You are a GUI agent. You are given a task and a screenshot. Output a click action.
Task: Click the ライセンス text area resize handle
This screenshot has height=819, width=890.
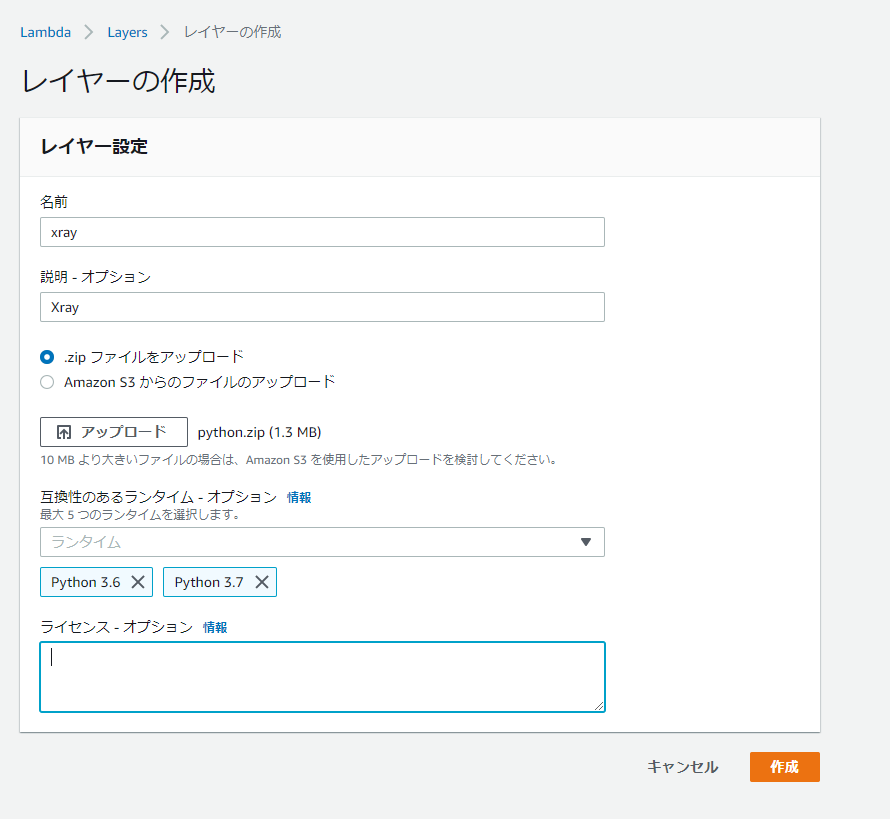pos(599,705)
